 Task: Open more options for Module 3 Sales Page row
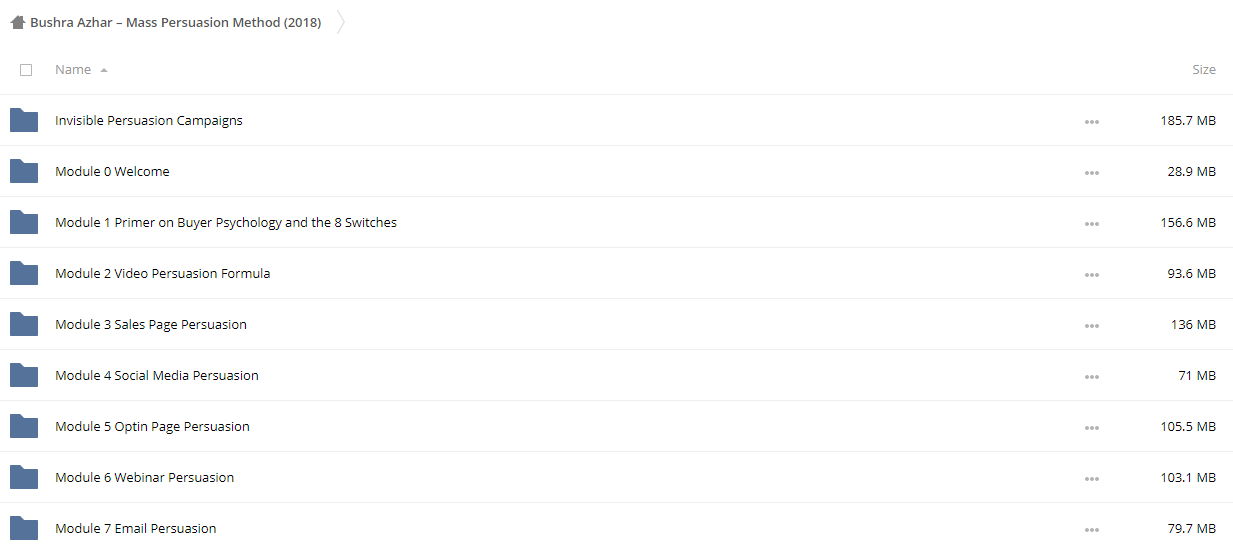point(1091,326)
